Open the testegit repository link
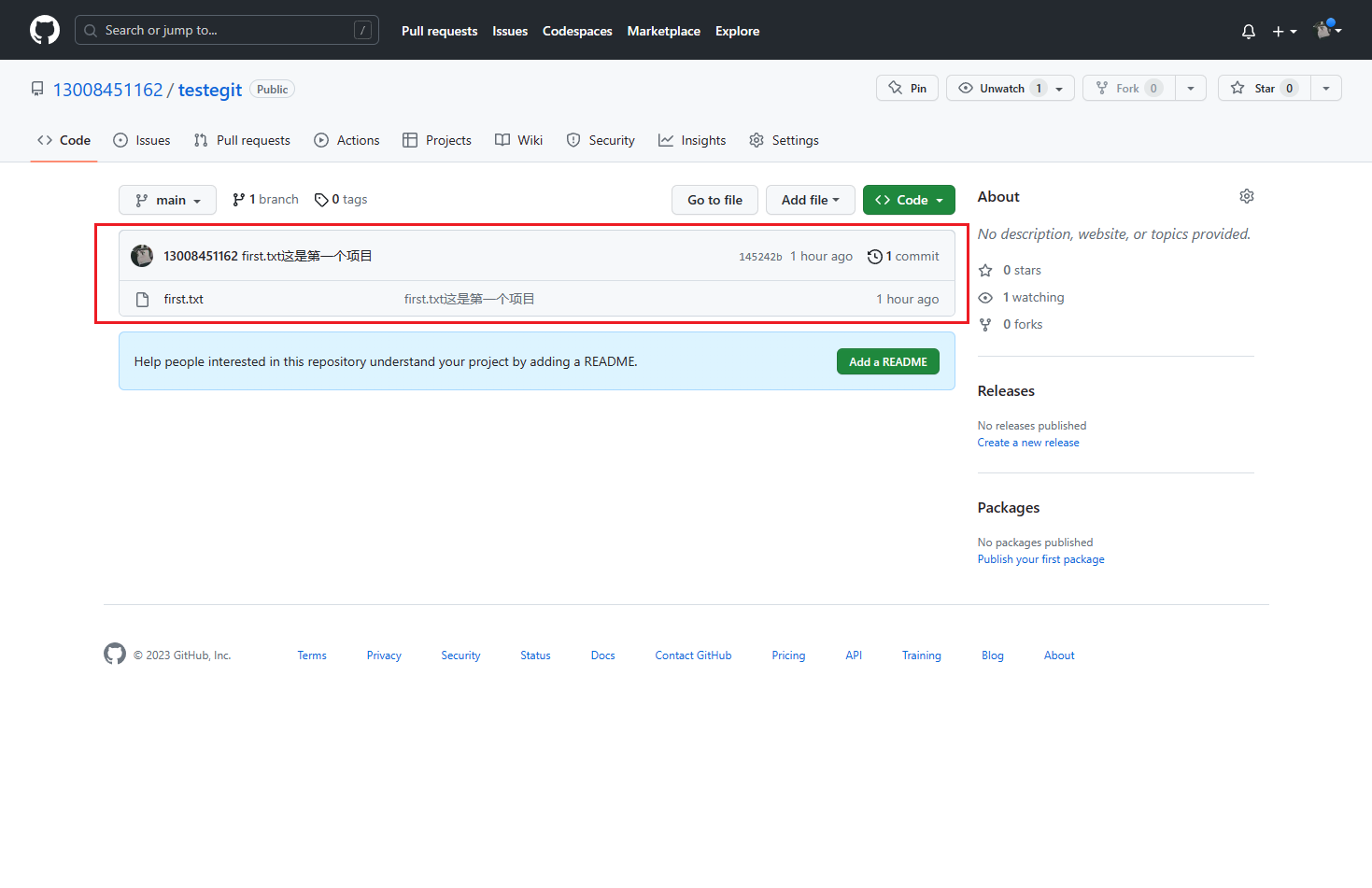The image size is (1372, 888). coord(210,90)
